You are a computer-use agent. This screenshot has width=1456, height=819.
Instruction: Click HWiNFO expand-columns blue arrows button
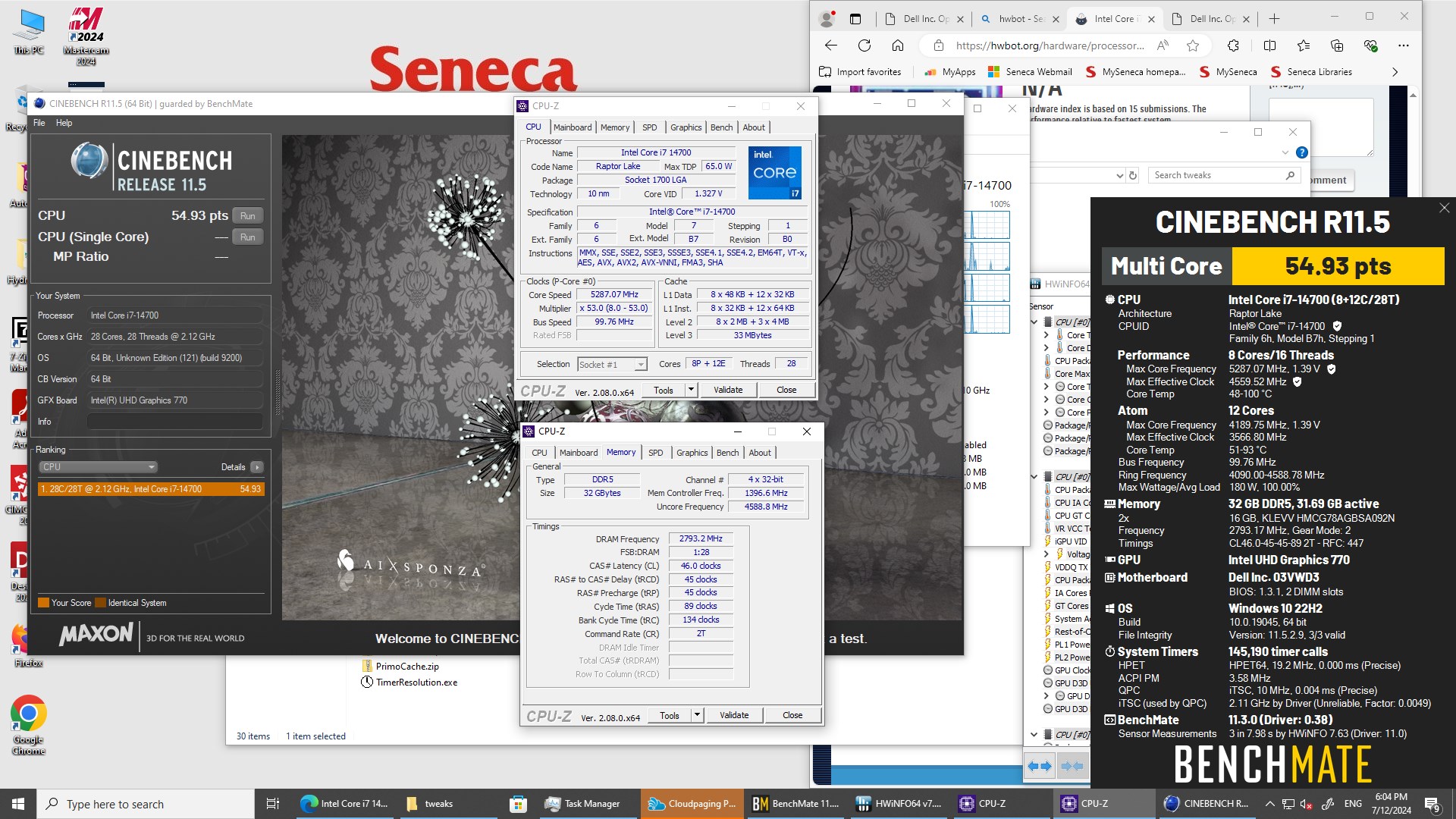[x=1040, y=767]
